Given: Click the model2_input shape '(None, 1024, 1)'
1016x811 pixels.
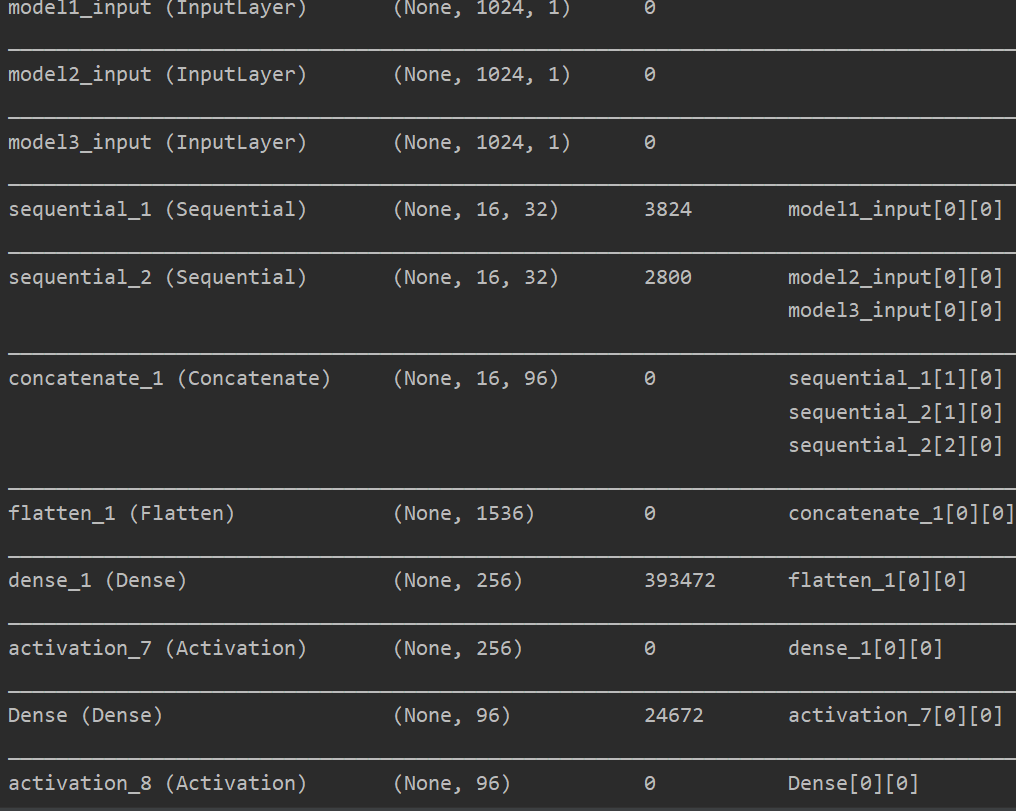Looking at the screenshot, I should (481, 74).
